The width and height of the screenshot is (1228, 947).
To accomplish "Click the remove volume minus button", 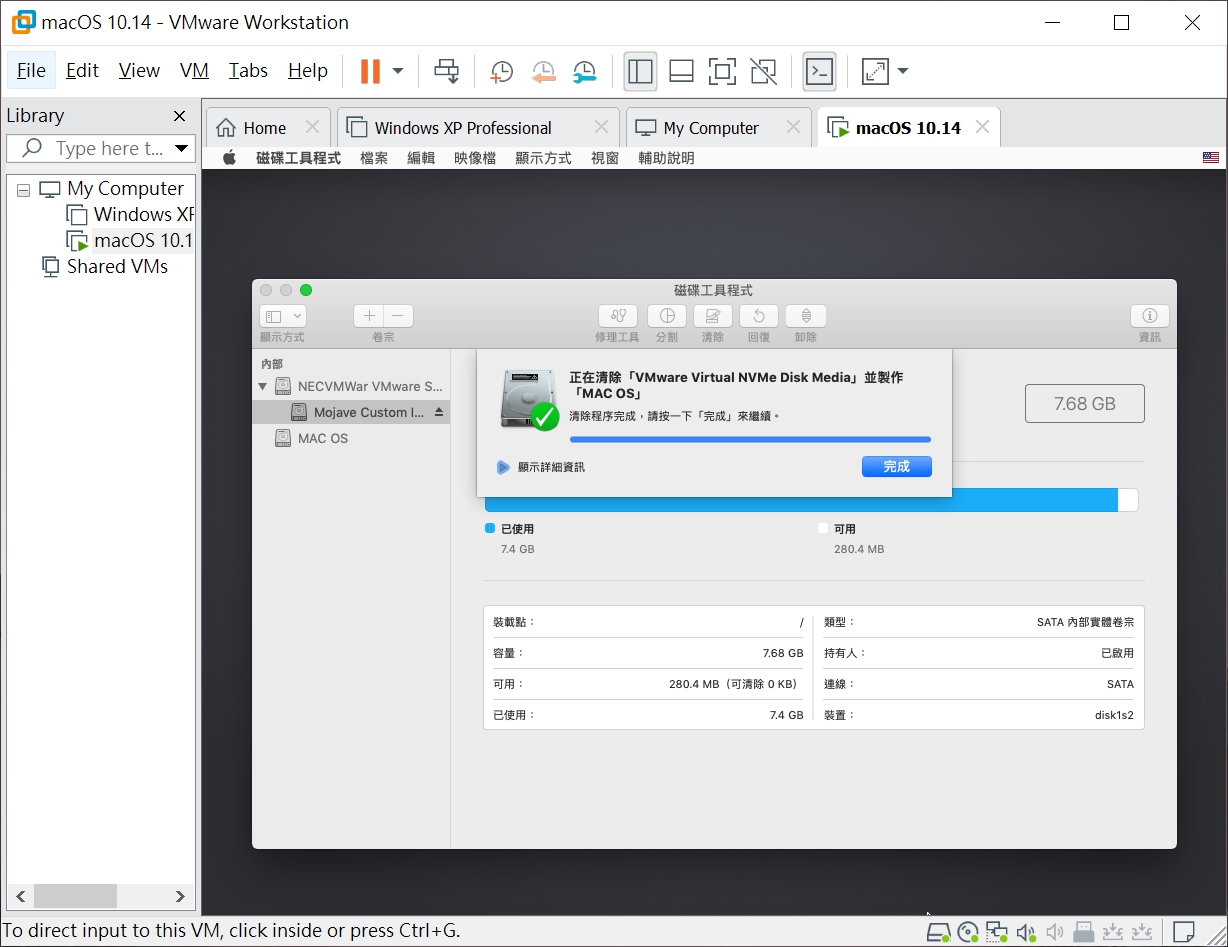I will pyautogui.click(x=398, y=316).
